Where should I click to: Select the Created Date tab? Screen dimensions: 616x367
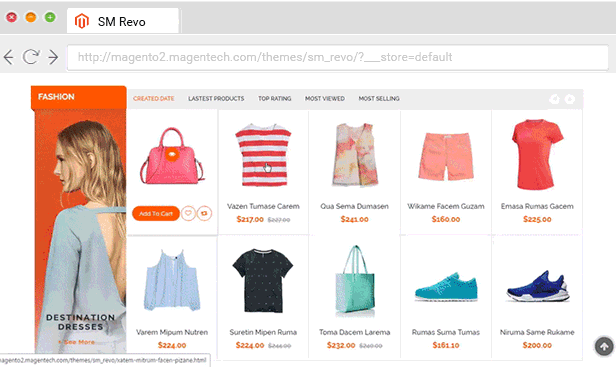click(x=154, y=99)
